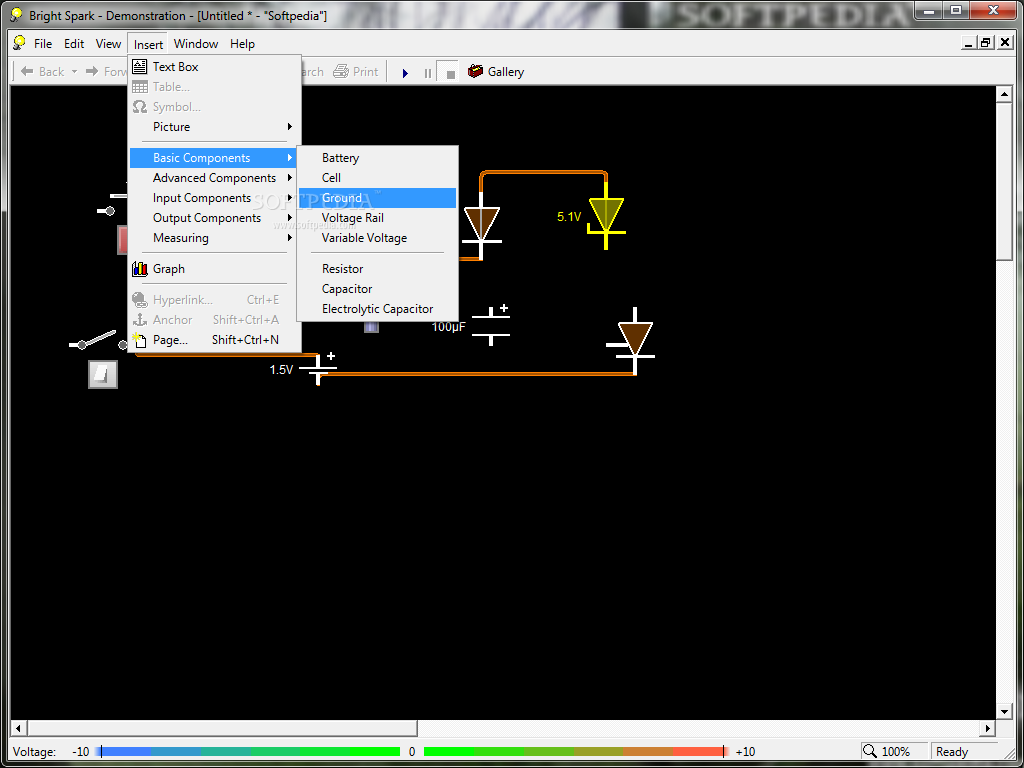
Task: Click the horizontal scrollbar left arrow
Action: pyautogui.click(x=18, y=728)
